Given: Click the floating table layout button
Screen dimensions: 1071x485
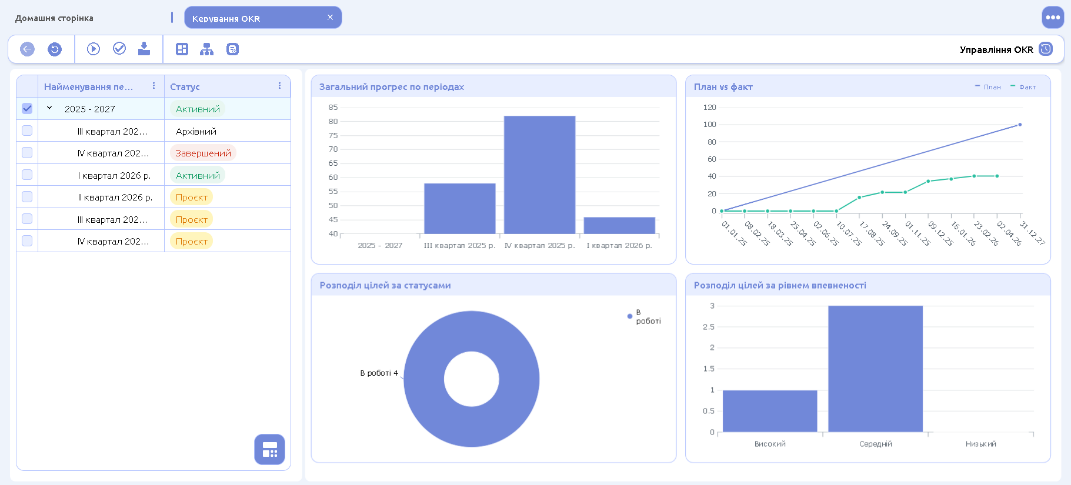Looking at the screenshot, I should (x=270, y=449).
